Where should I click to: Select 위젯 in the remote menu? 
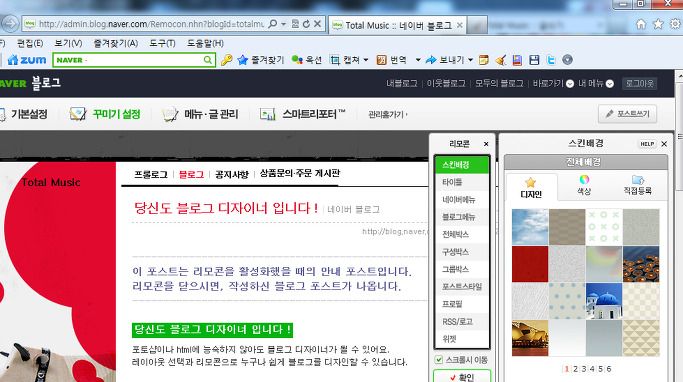(462, 339)
